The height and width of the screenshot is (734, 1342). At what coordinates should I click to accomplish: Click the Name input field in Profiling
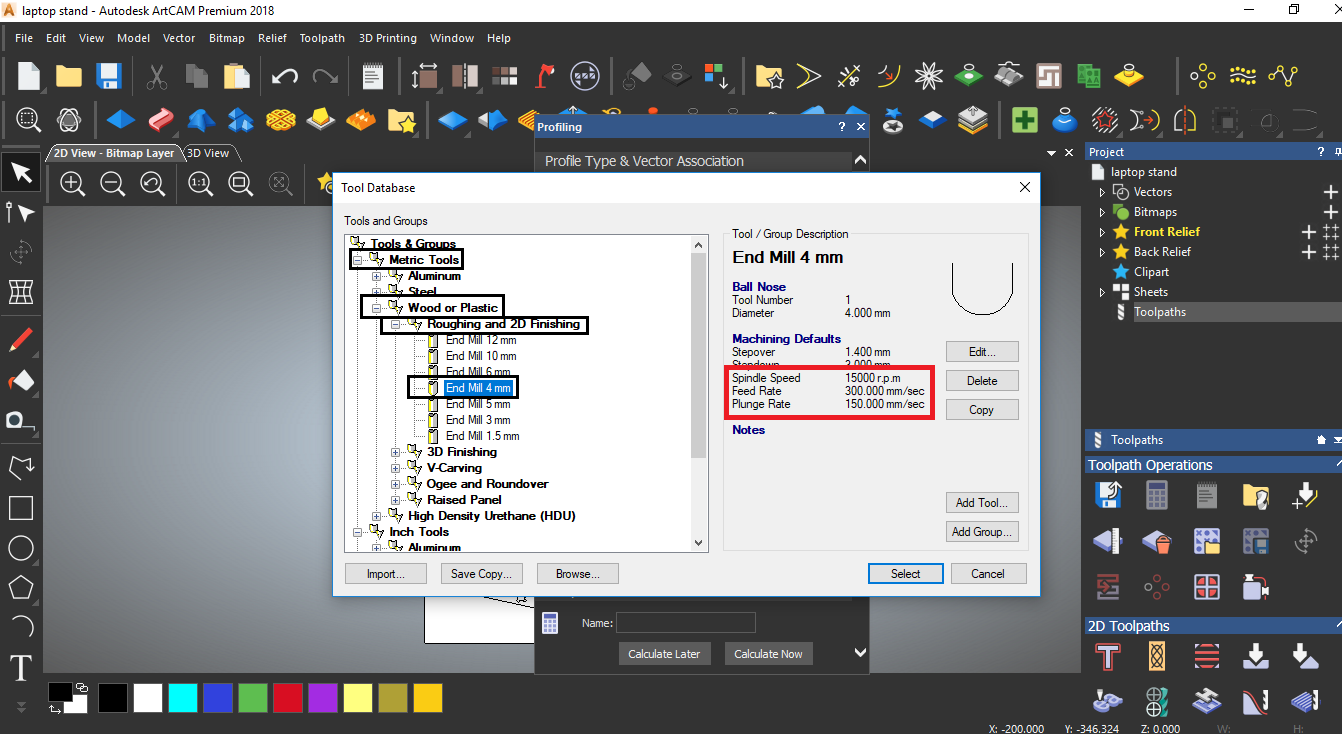tap(685, 623)
